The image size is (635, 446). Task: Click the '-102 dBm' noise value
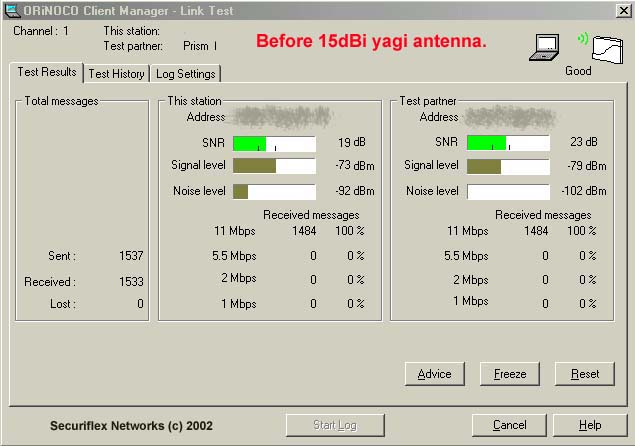(x=584, y=191)
